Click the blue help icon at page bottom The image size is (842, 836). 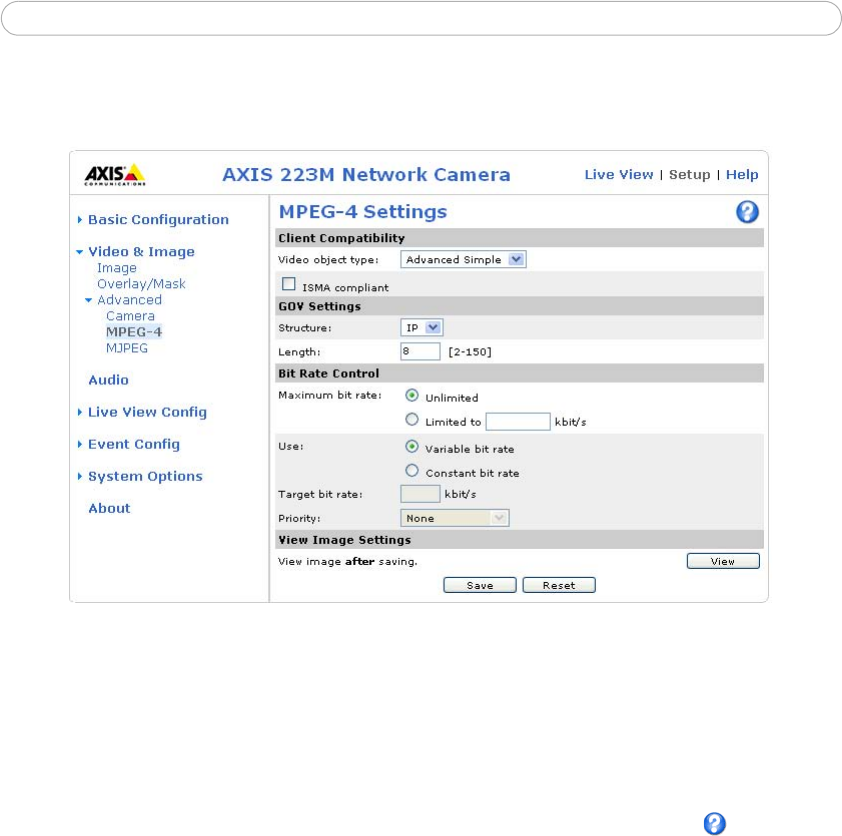(714, 823)
